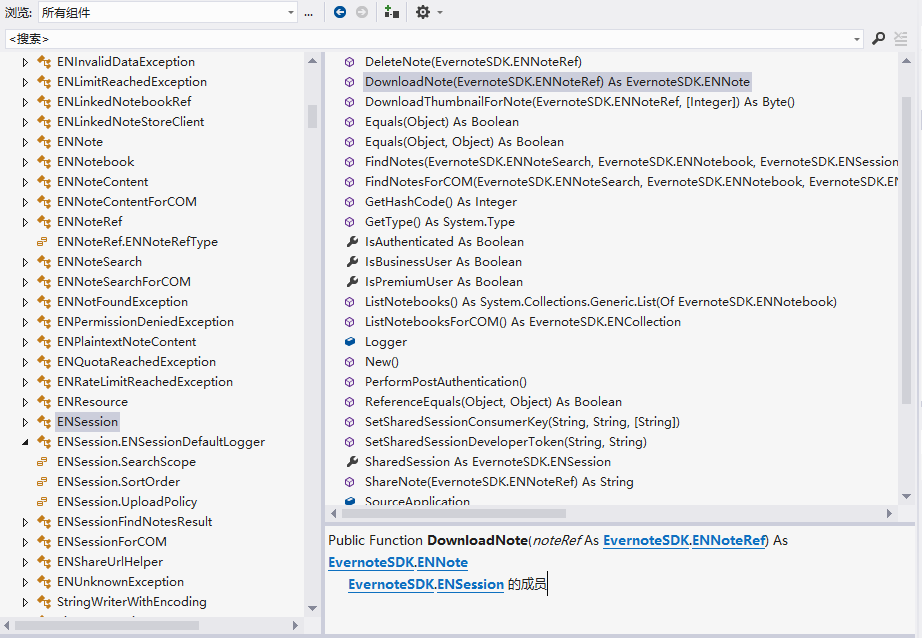This screenshot has width=922, height=638.
Task: Click the class icon beside ENNotebook
Action: [44, 162]
